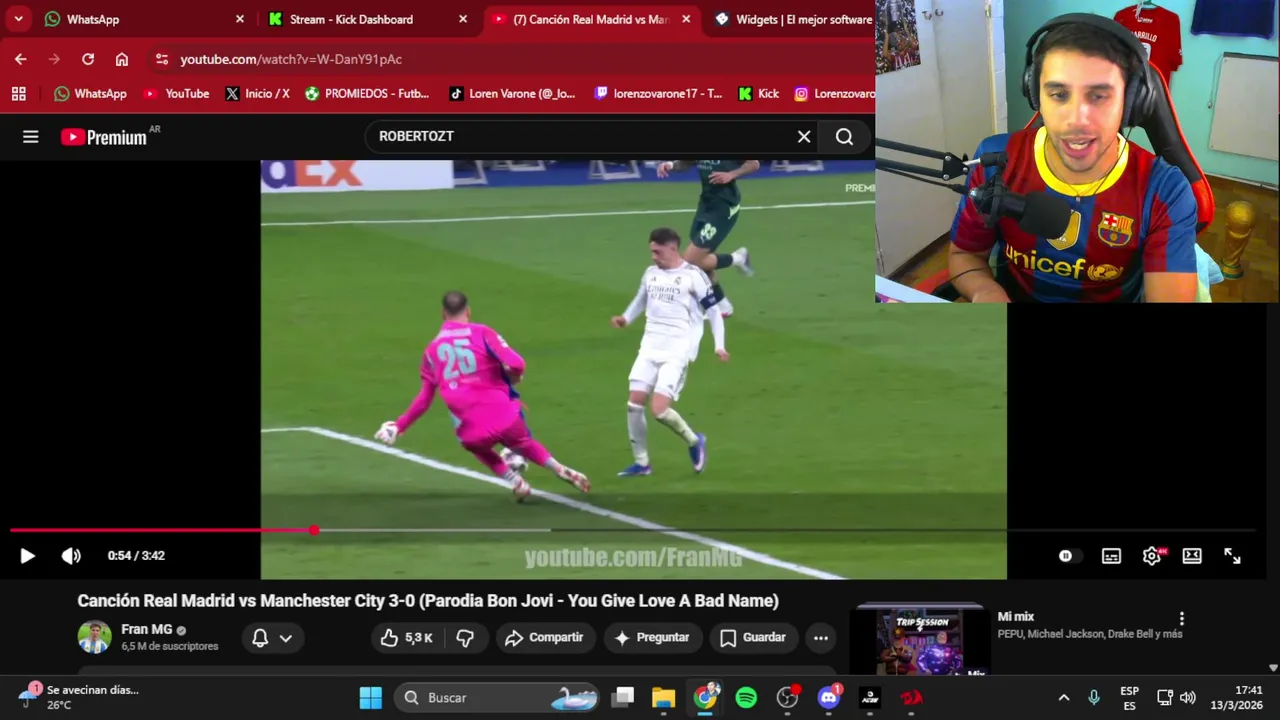Open the bookmarks apps grid icon

18,93
